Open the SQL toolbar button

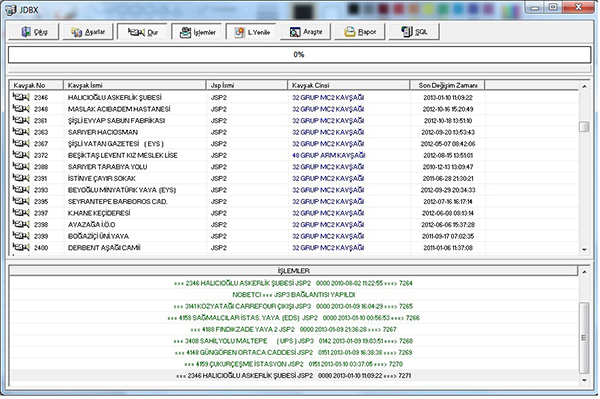tap(414, 32)
